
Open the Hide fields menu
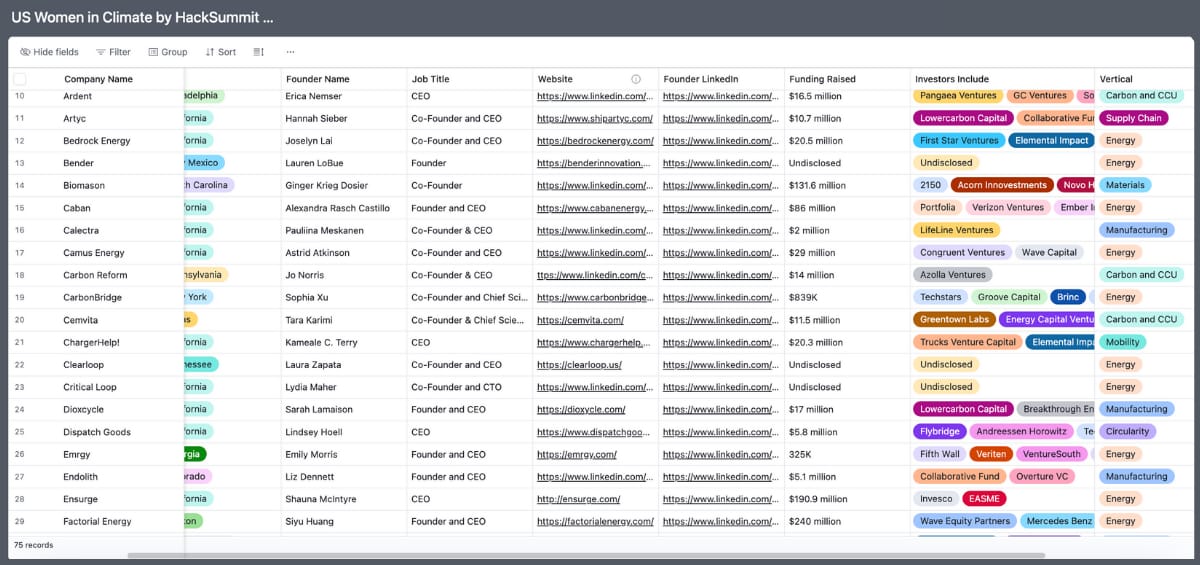[x=49, y=52]
